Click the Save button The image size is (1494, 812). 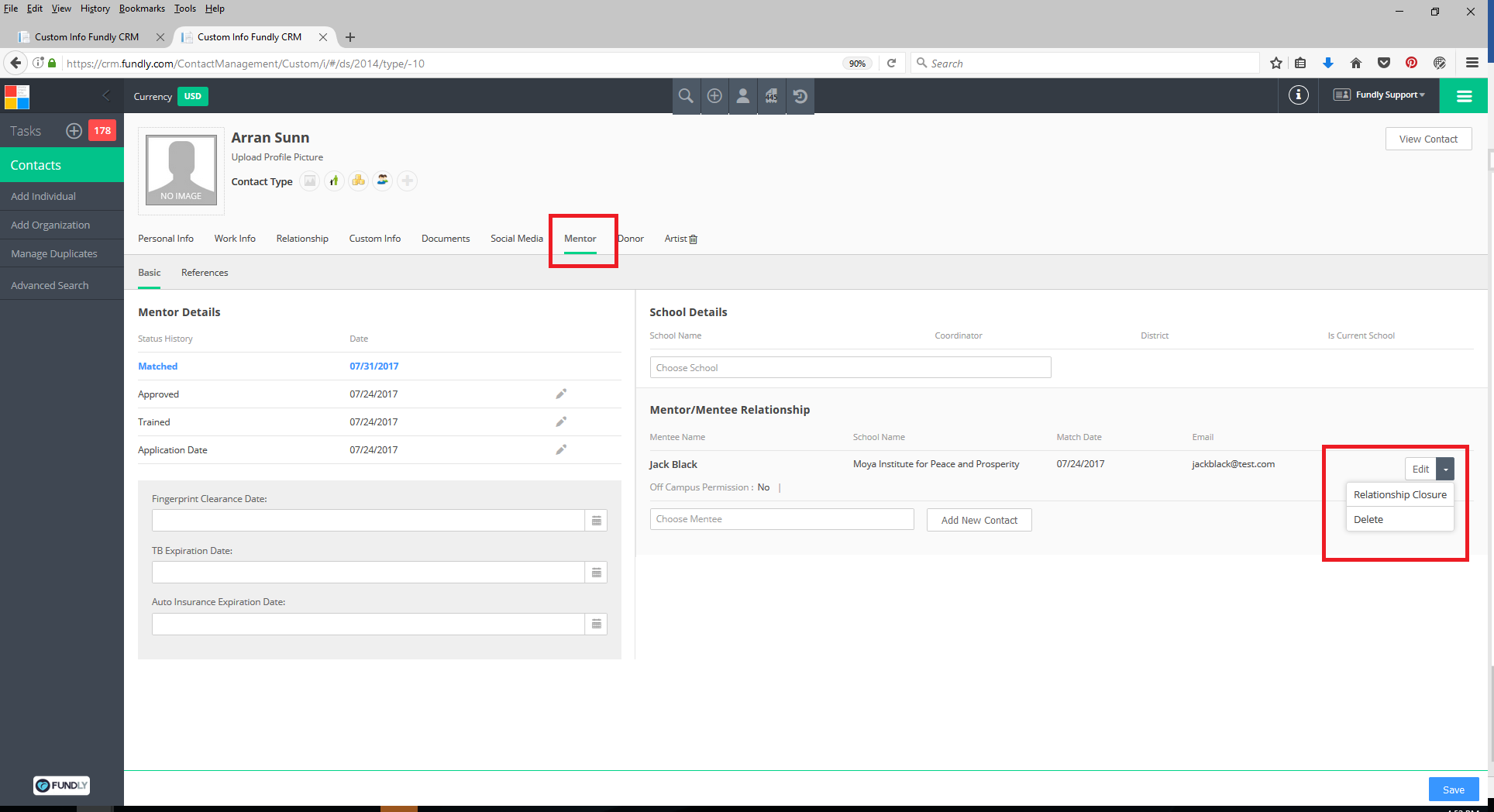pos(1454,790)
